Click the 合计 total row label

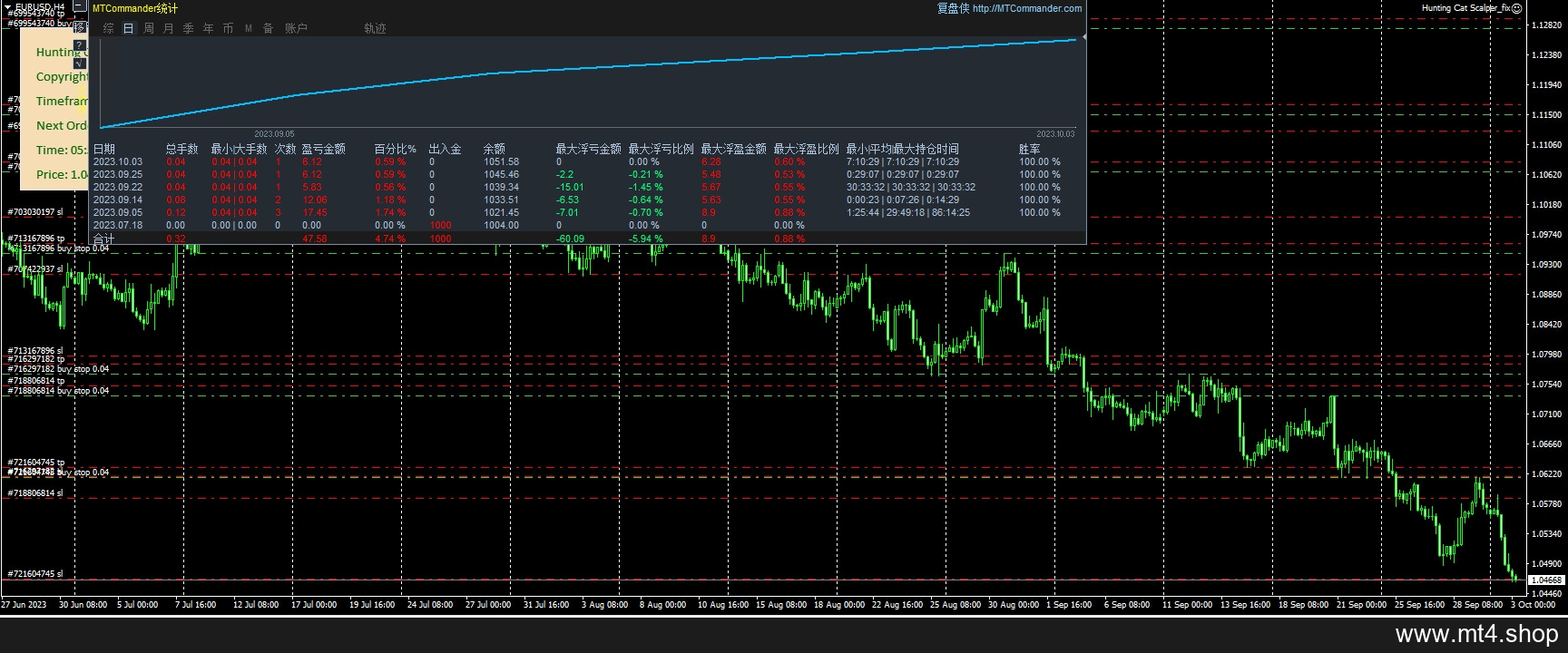coord(103,239)
